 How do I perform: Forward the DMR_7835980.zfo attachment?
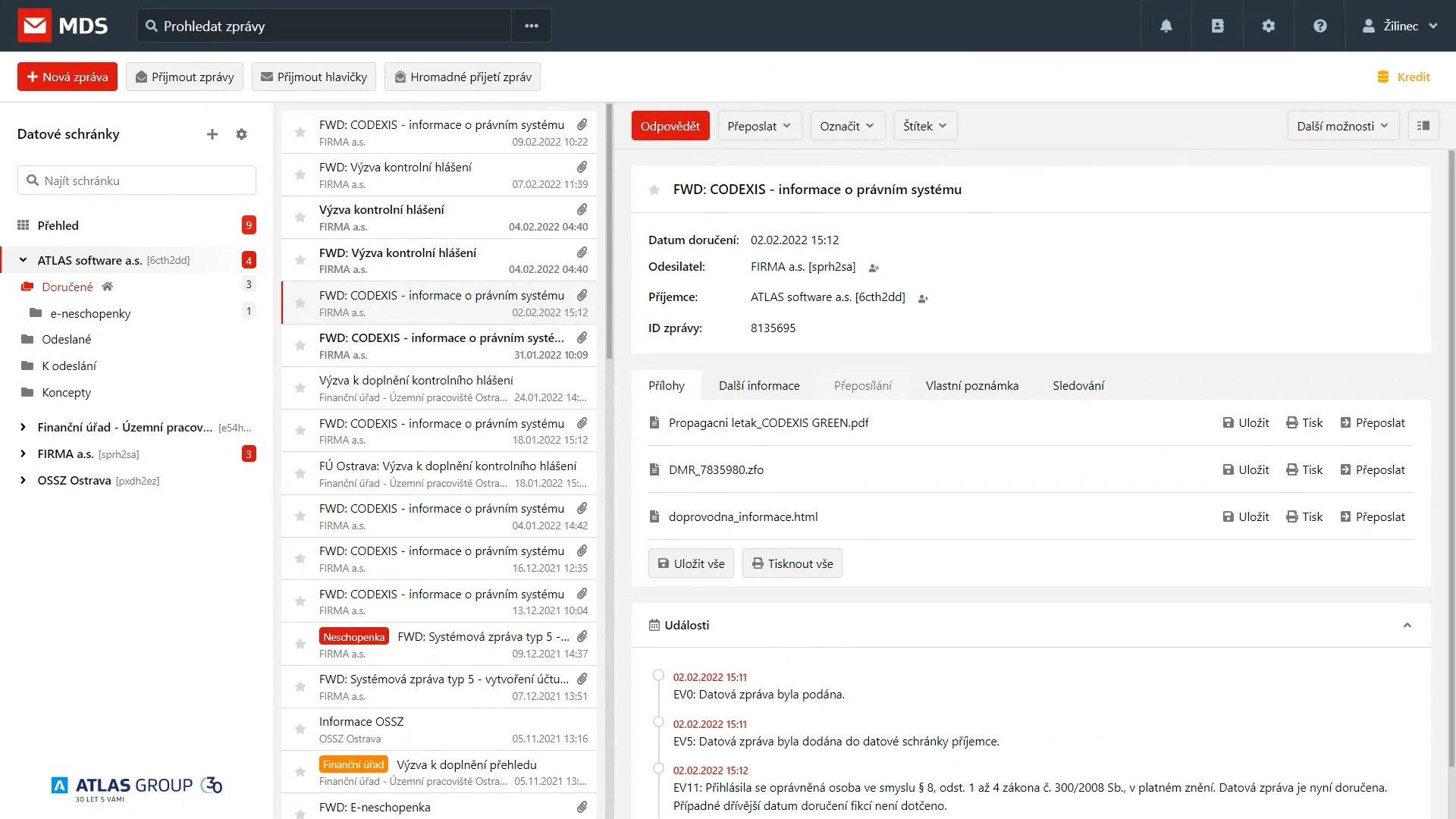click(x=1373, y=469)
